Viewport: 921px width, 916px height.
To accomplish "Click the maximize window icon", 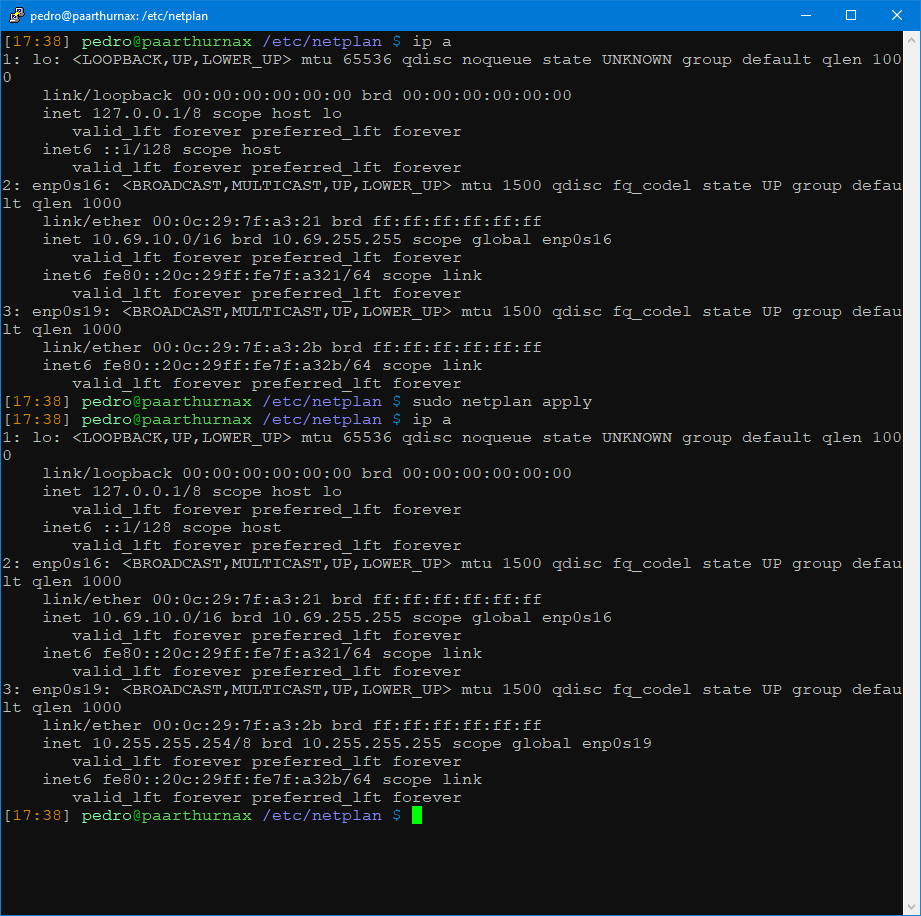I will [x=851, y=14].
